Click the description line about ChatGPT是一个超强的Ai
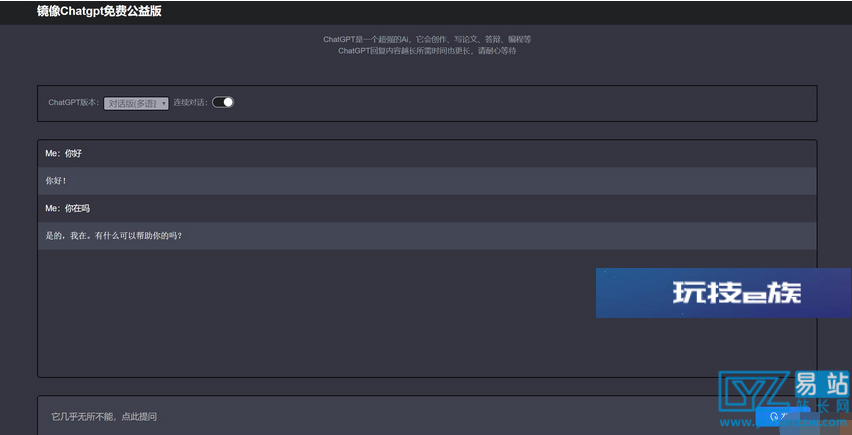The image size is (852, 435). (427, 39)
